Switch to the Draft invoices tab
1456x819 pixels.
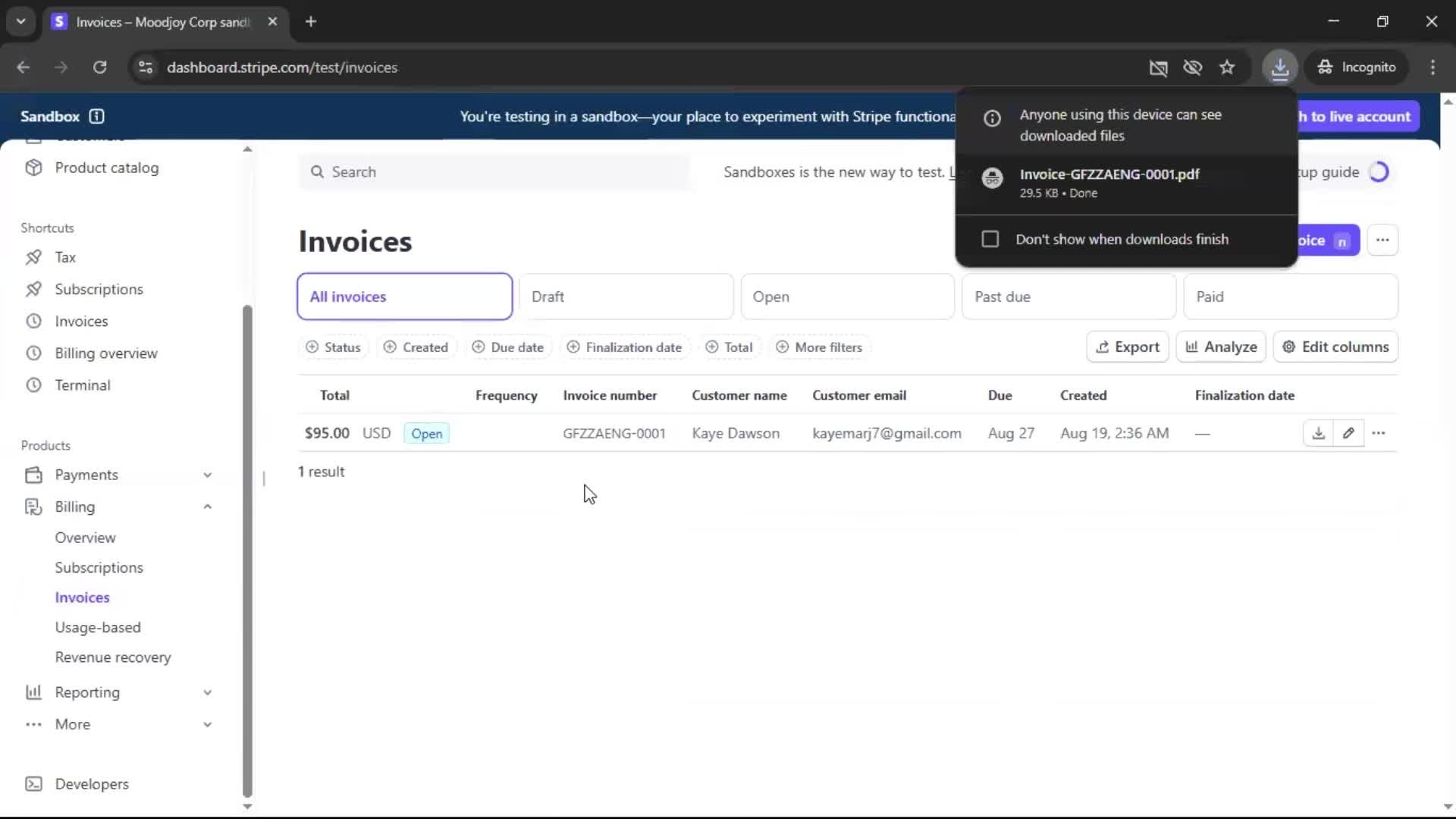click(x=626, y=297)
